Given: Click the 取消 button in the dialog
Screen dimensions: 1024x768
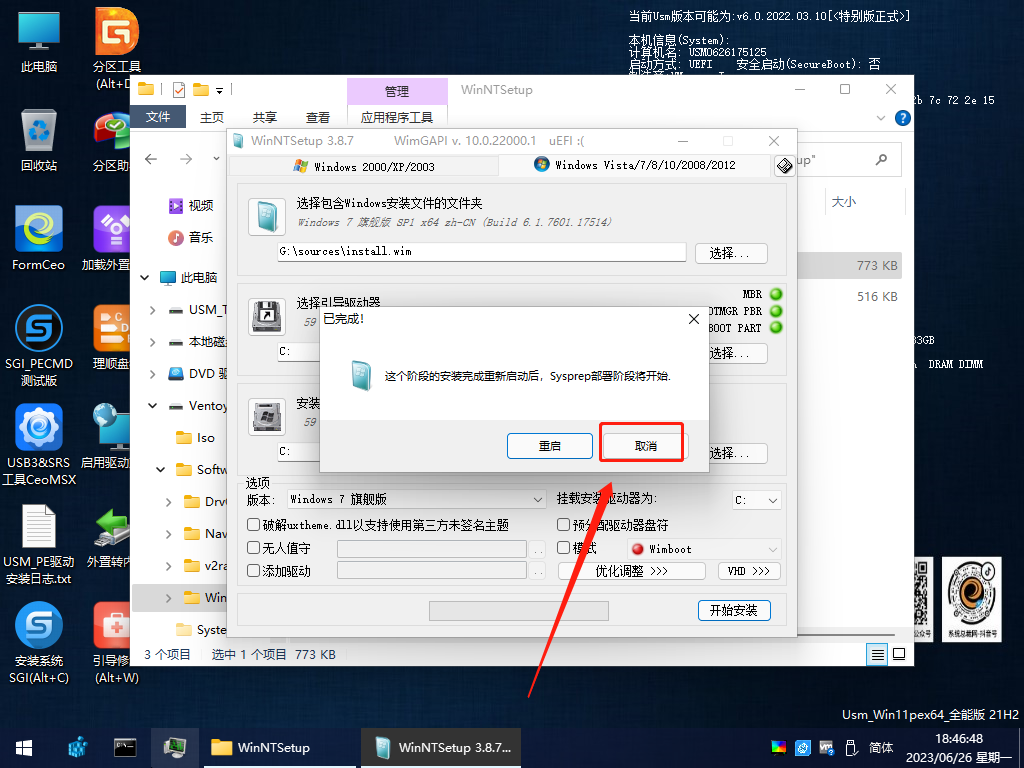Looking at the screenshot, I should point(645,446).
